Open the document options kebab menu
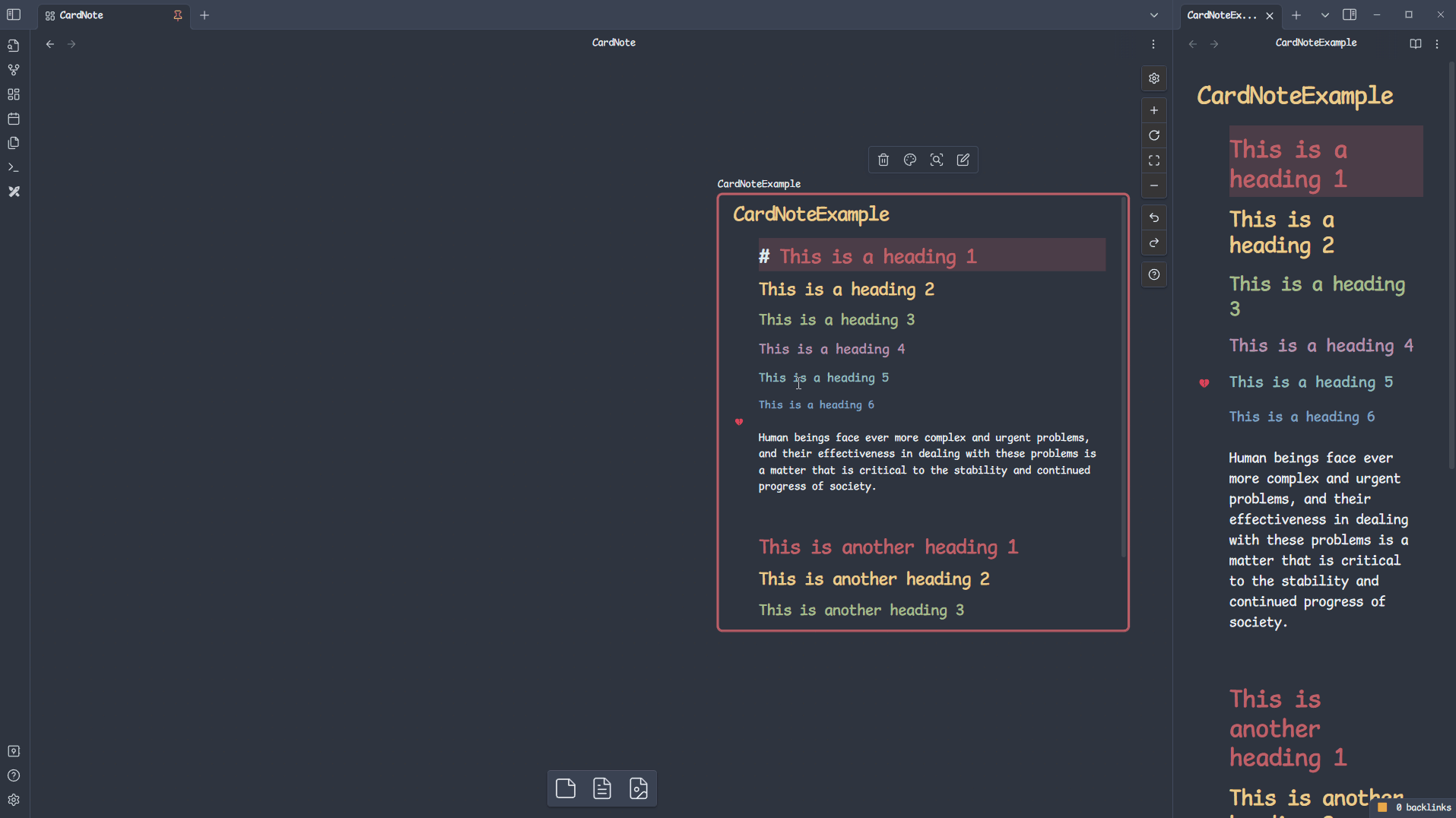 tap(1436, 43)
